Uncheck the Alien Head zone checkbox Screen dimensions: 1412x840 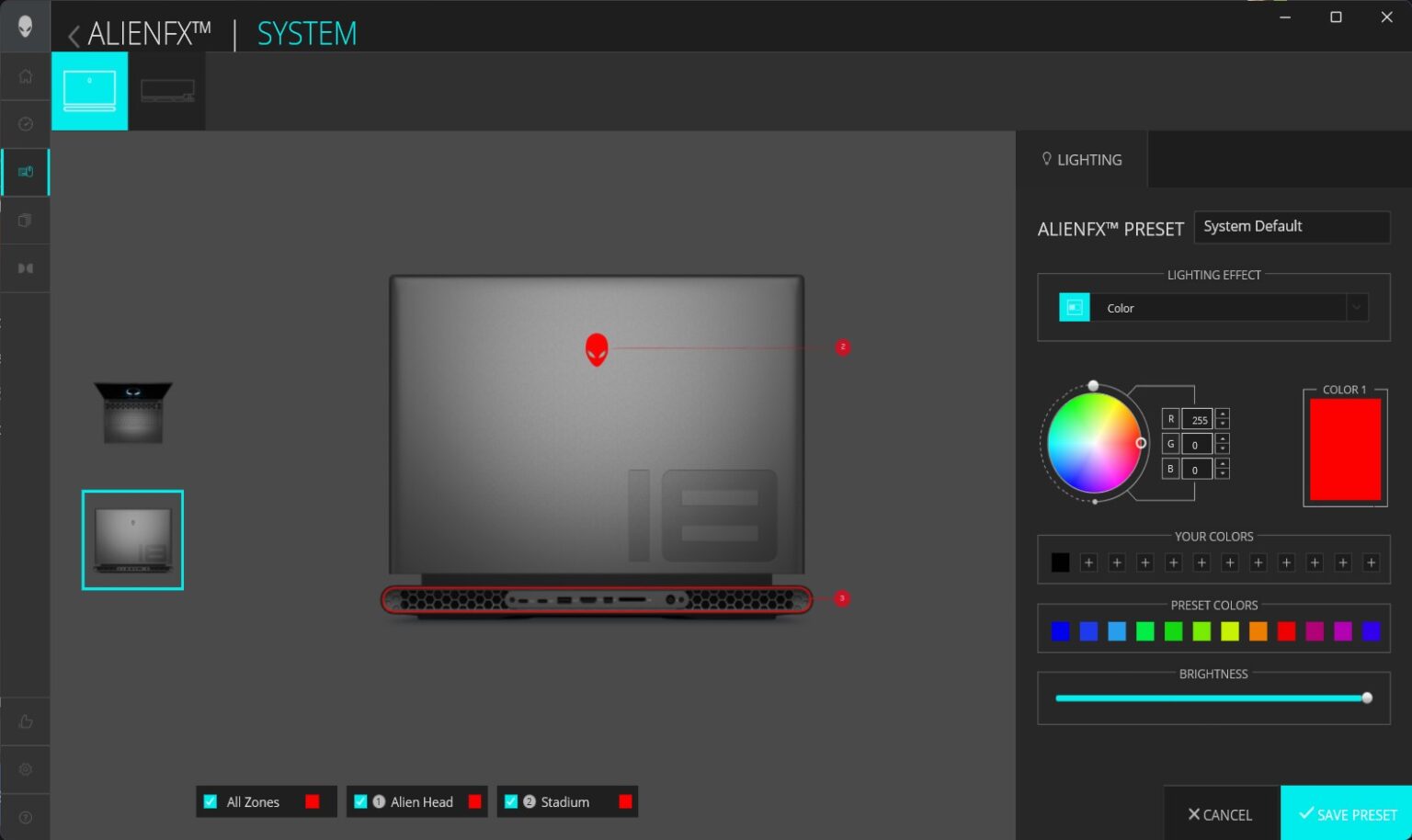[x=360, y=801]
